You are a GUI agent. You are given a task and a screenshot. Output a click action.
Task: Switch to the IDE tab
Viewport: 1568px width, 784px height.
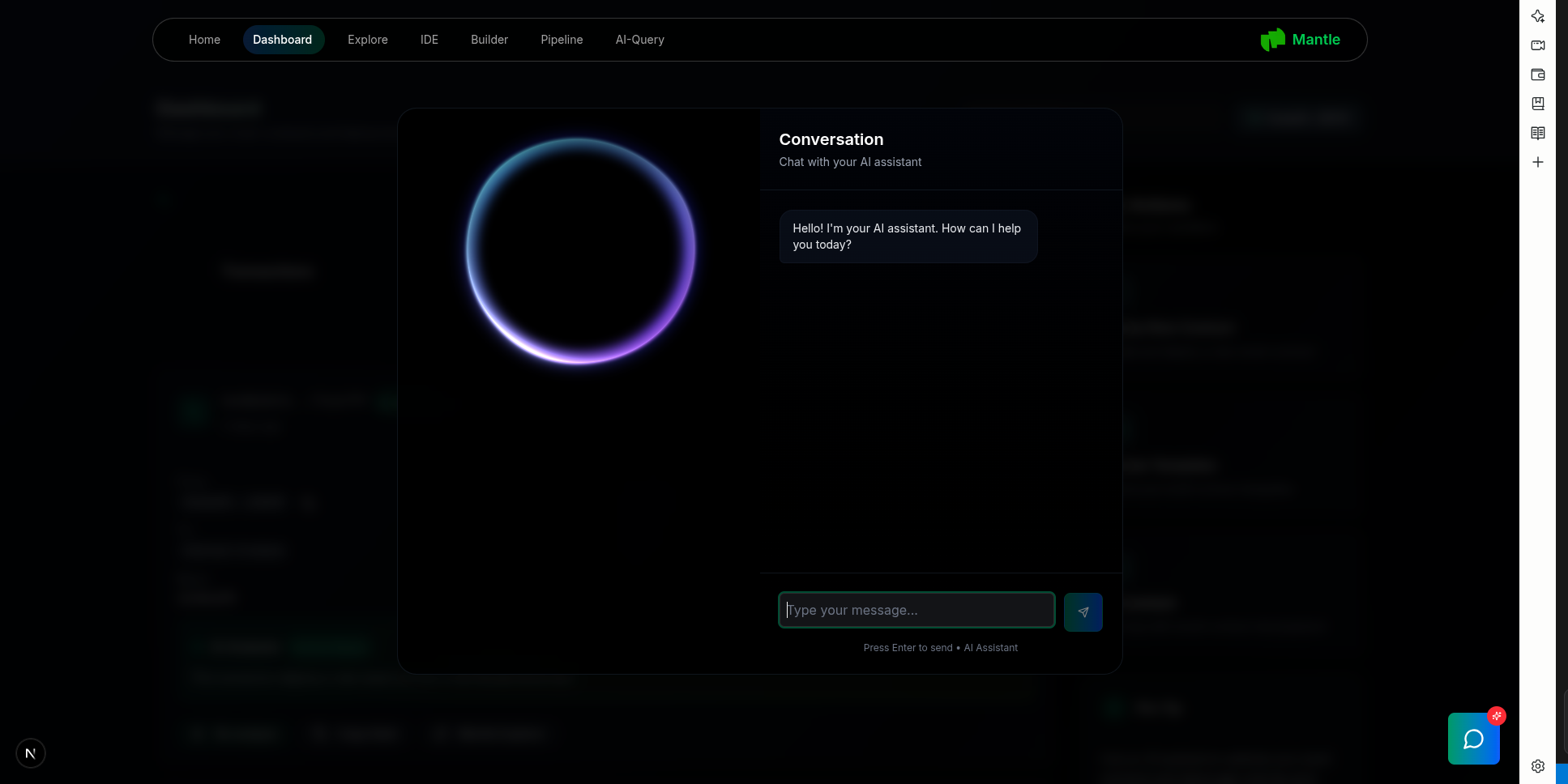tap(429, 40)
